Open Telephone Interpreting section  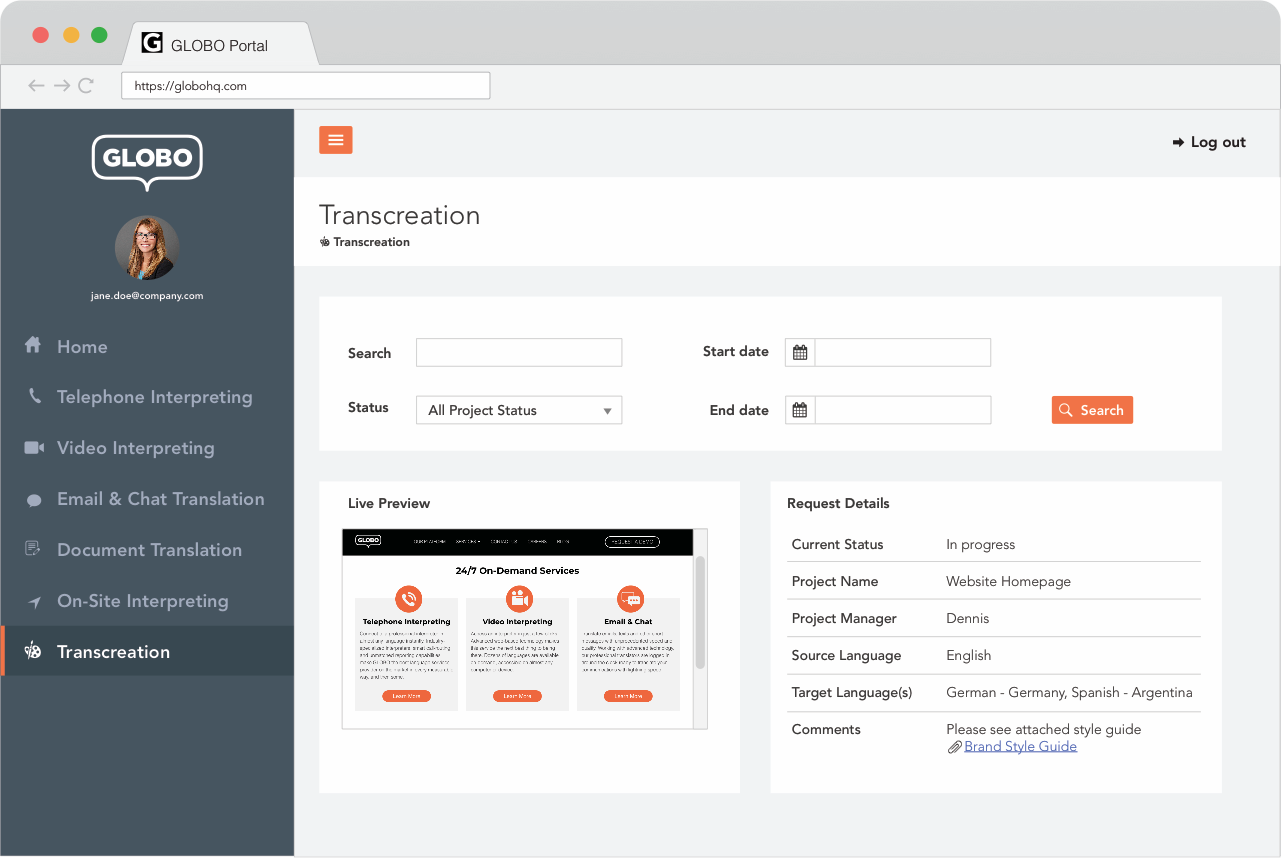pos(155,397)
